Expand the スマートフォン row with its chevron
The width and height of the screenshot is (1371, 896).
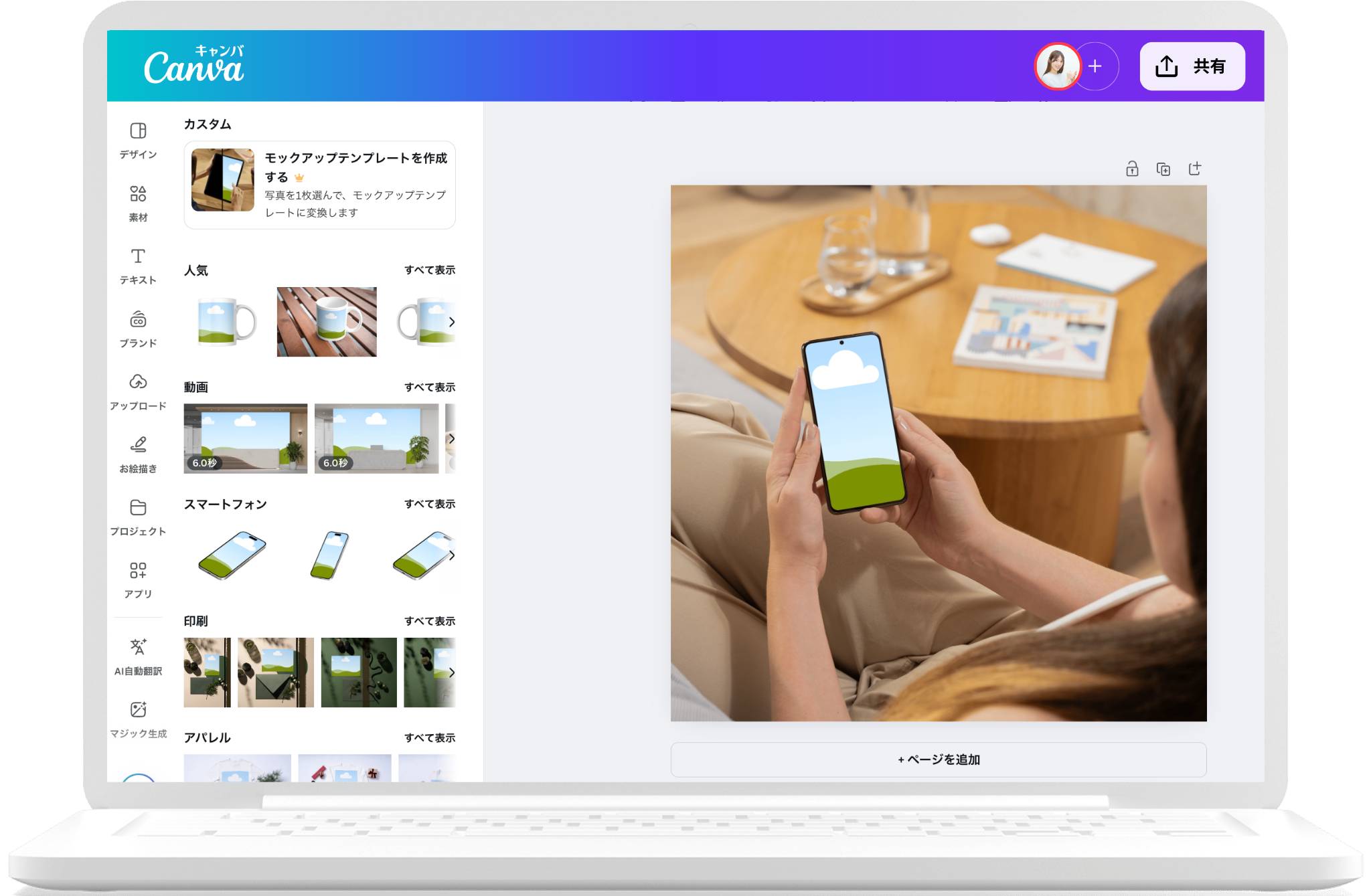coord(452,555)
